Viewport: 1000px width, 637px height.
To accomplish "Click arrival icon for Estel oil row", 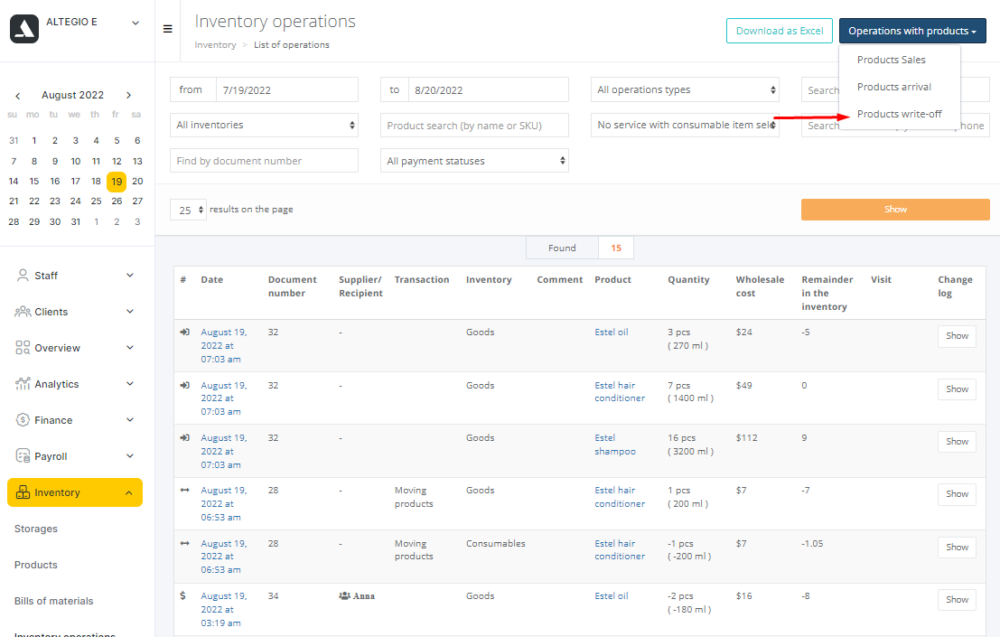I will (x=185, y=332).
